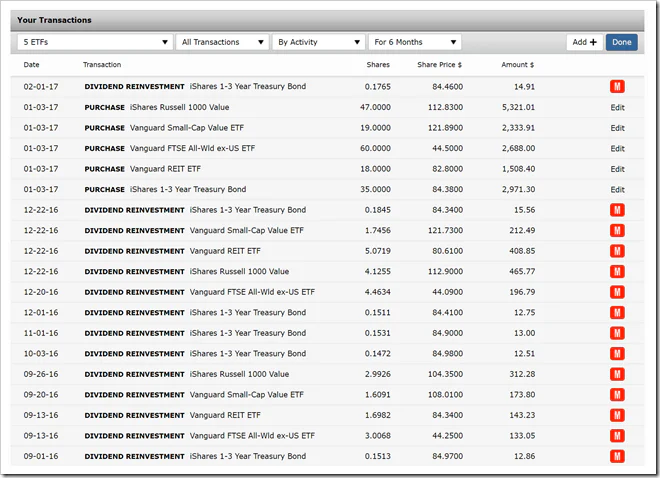Click the Shares column header
This screenshot has width=660, height=478.
(378, 65)
